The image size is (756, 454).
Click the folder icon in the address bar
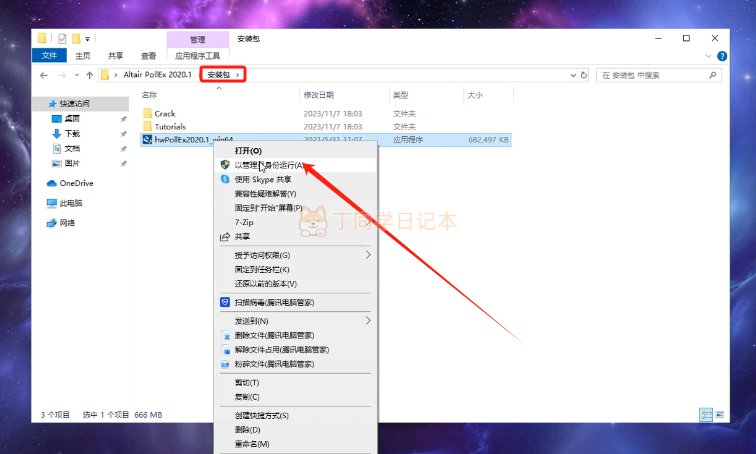pyautogui.click(x=105, y=75)
